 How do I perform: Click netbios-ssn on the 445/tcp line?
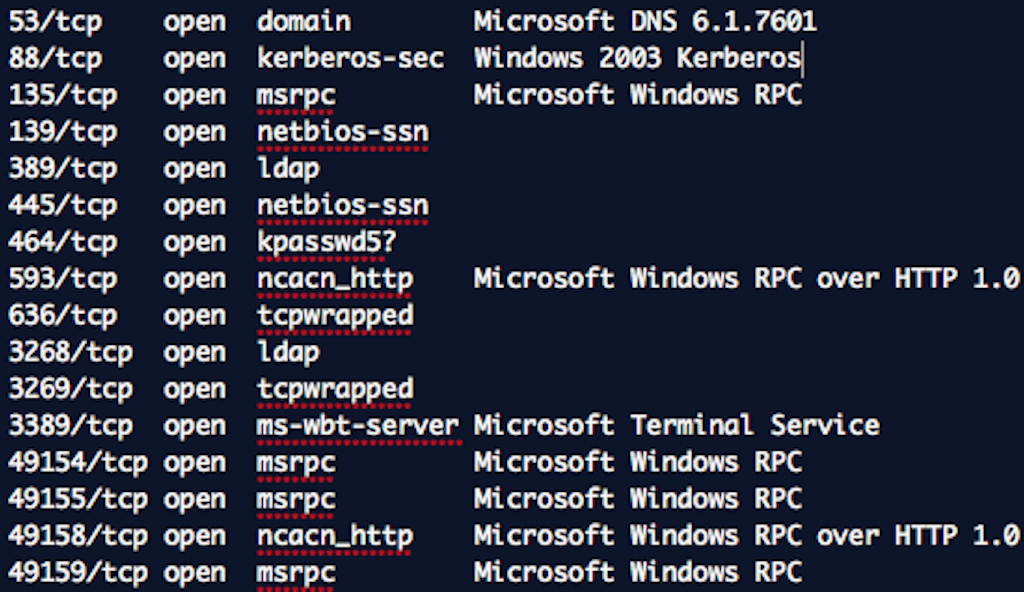342,205
